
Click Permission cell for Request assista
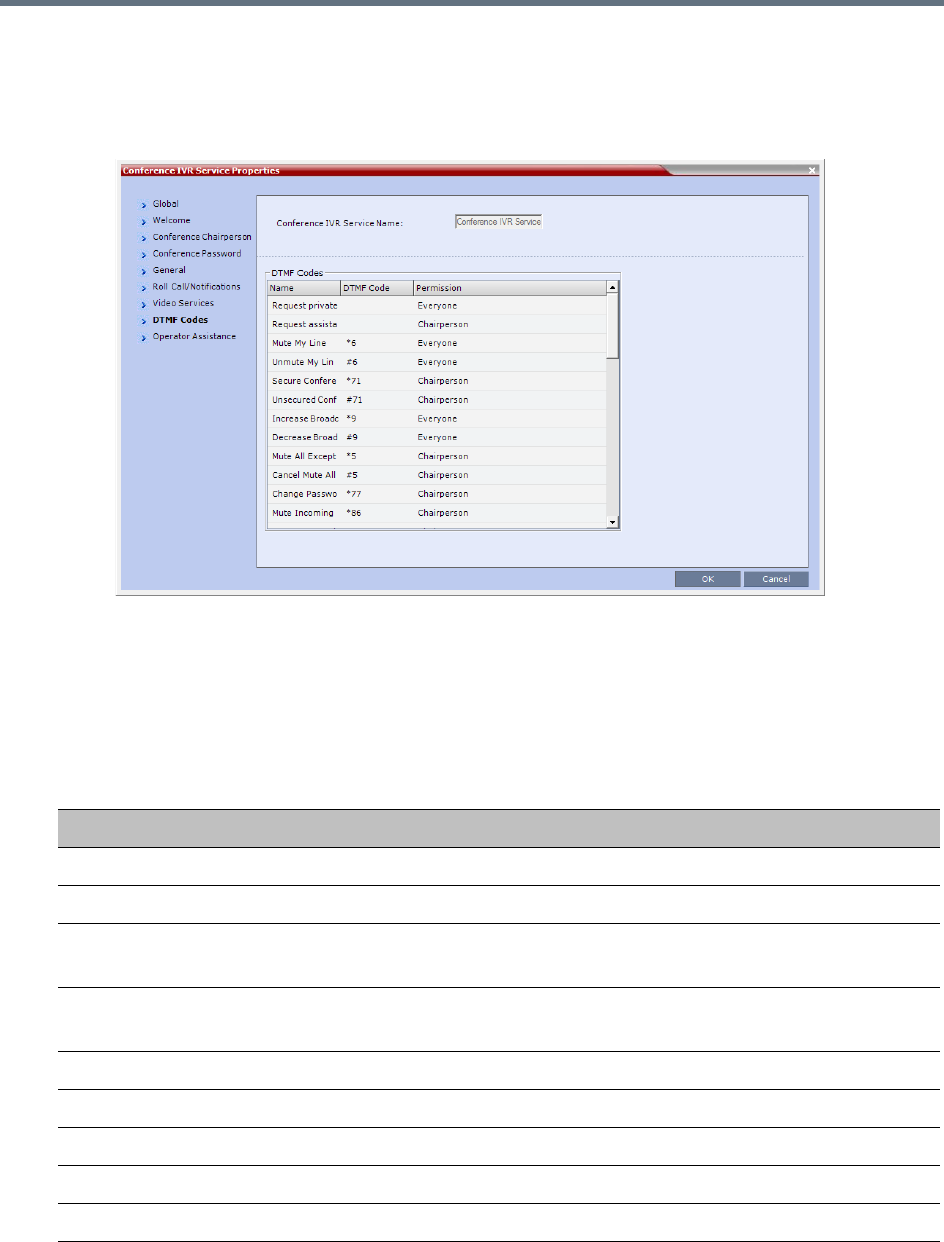[510, 324]
